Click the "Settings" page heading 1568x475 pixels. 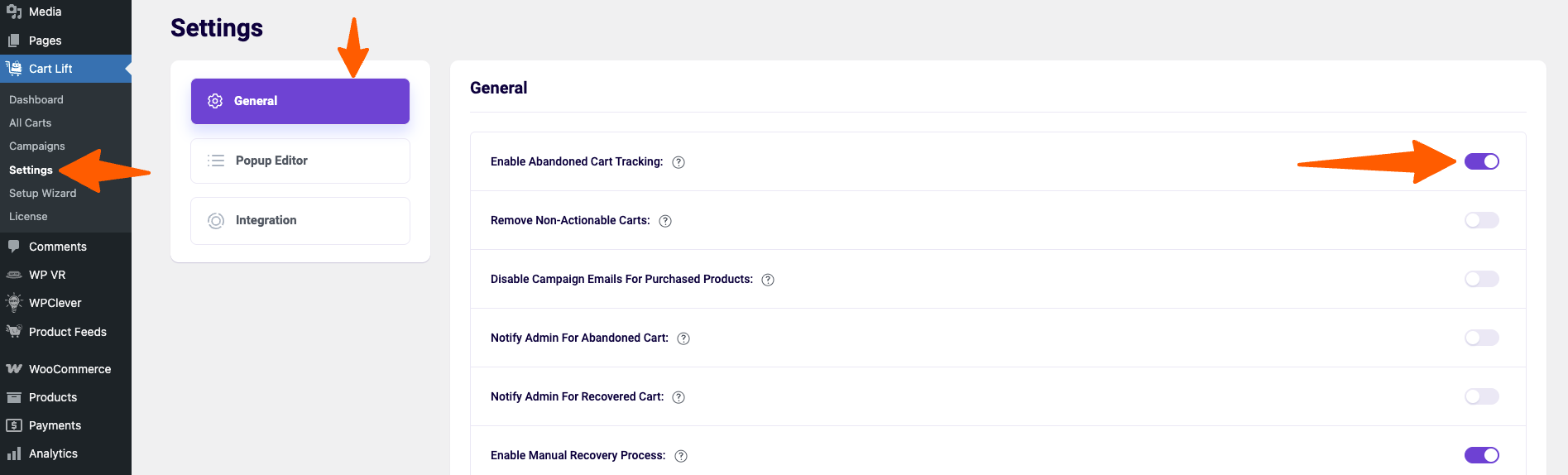[x=217, y=28]
